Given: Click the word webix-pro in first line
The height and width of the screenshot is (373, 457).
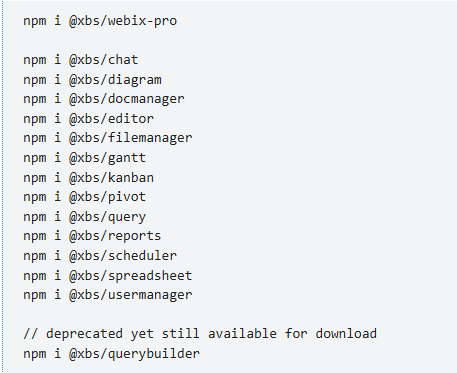Looking at the screenshot, I should 142,21.
